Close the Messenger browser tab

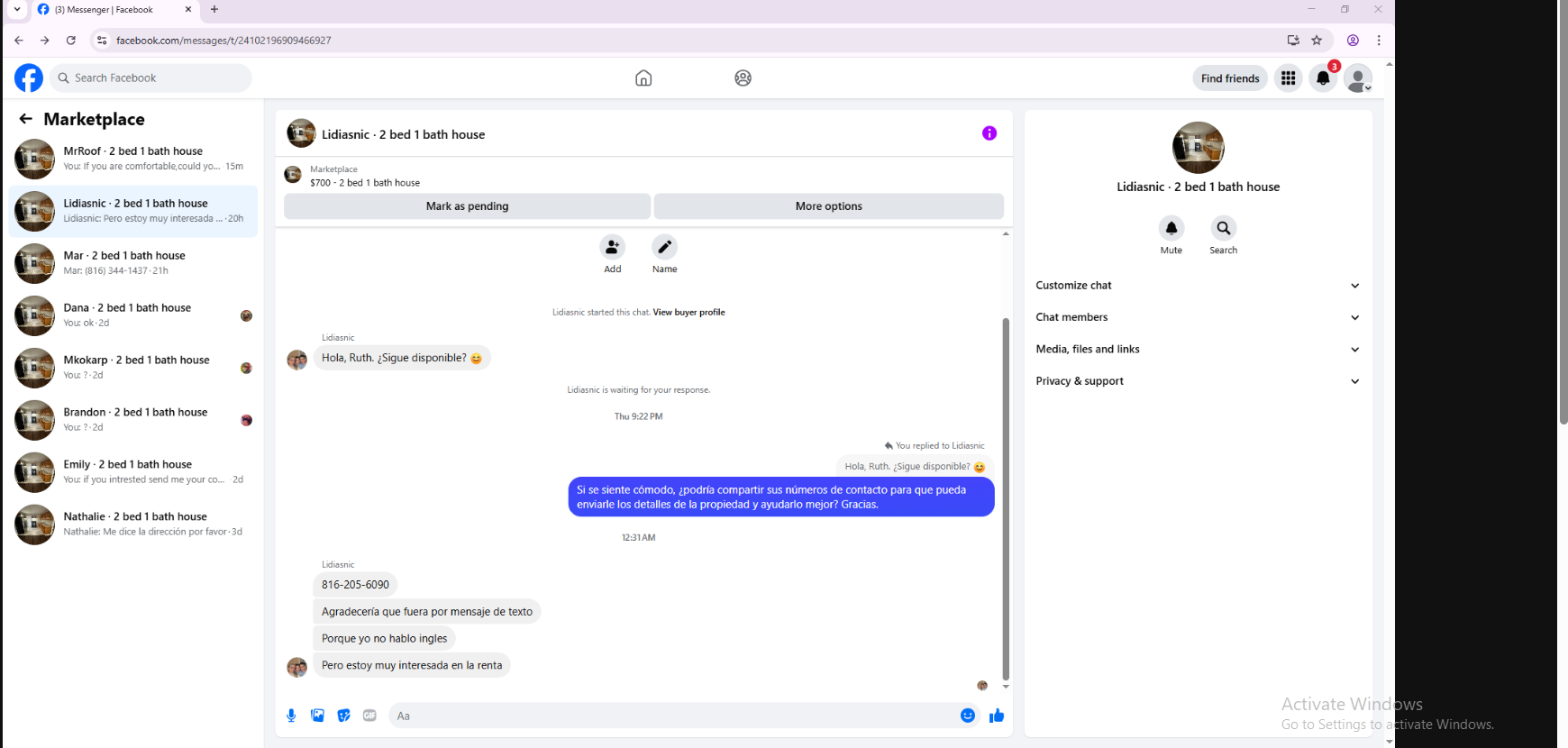(188, 10)
